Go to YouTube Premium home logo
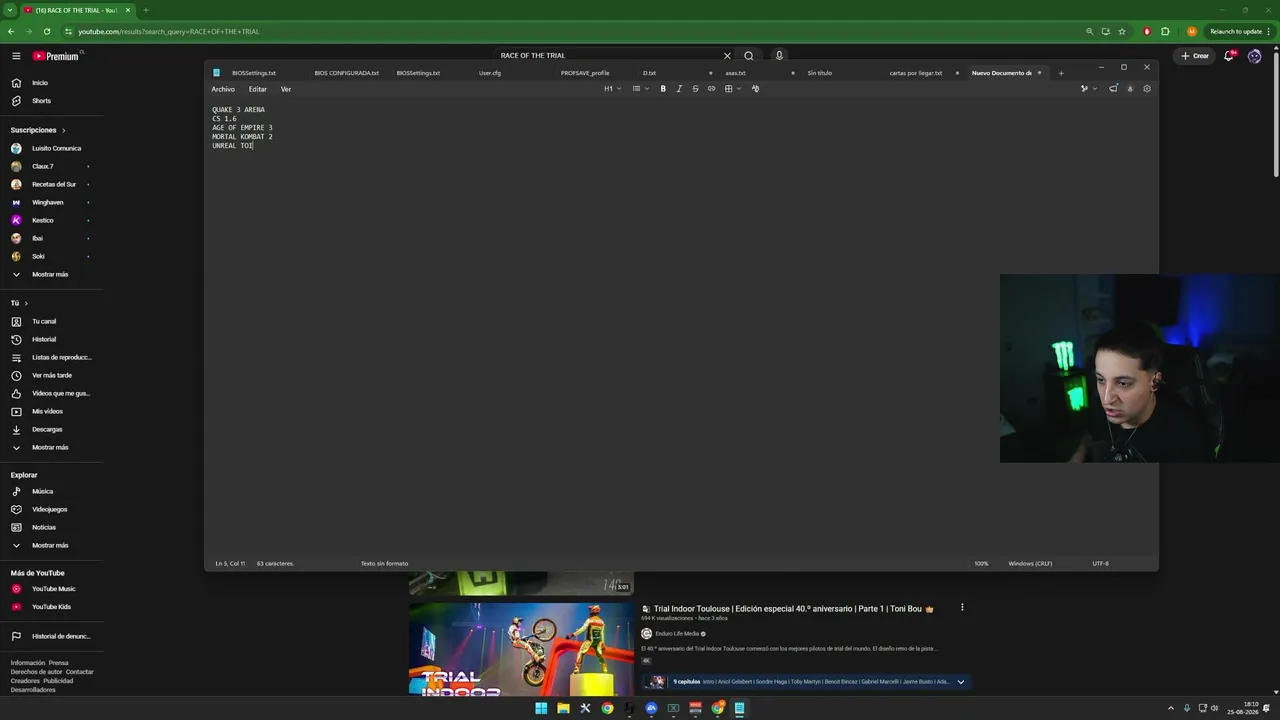1280x720 pixels. pos(56,56)
